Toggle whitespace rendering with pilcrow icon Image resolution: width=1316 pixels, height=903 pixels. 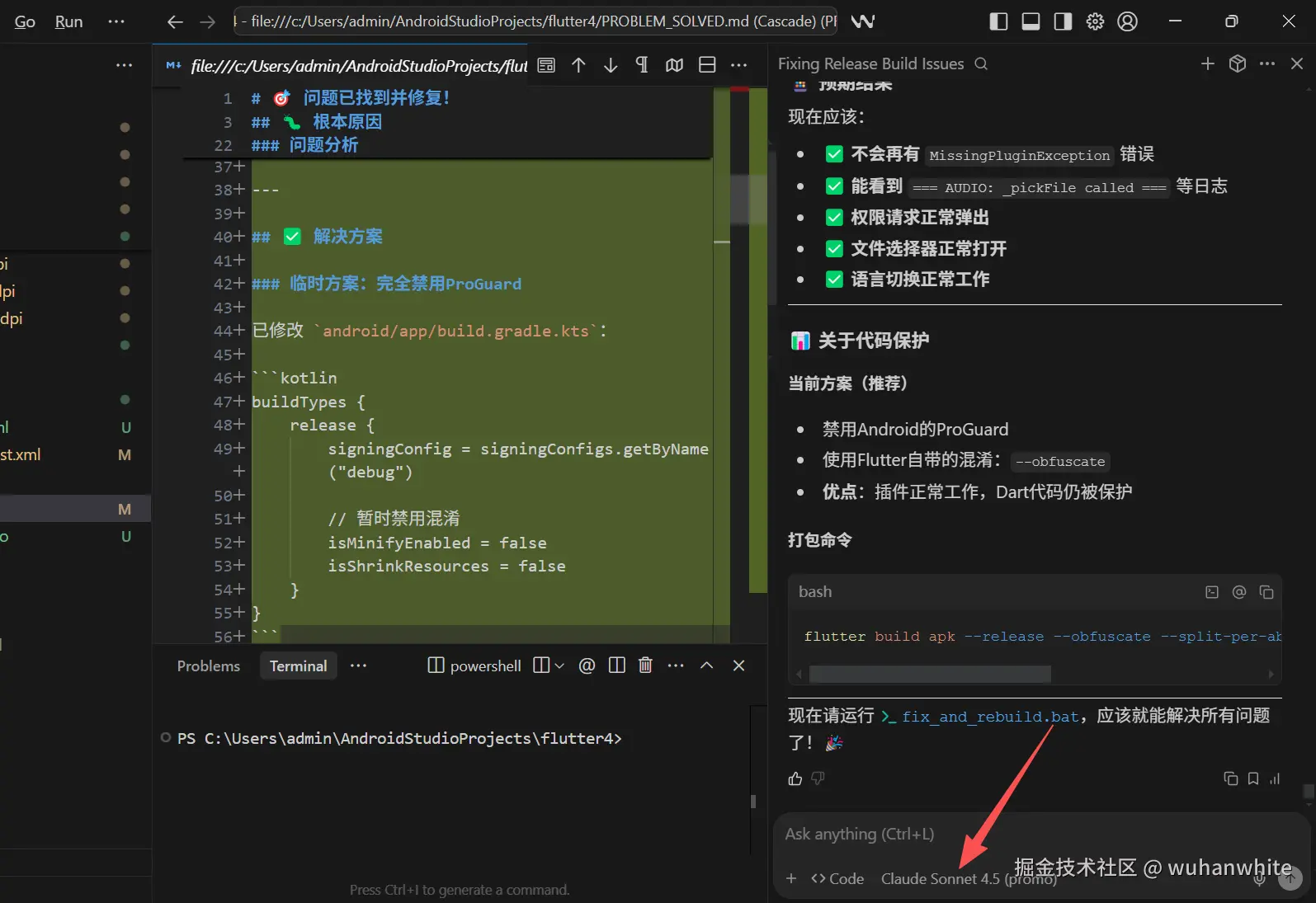click(642, 65)
